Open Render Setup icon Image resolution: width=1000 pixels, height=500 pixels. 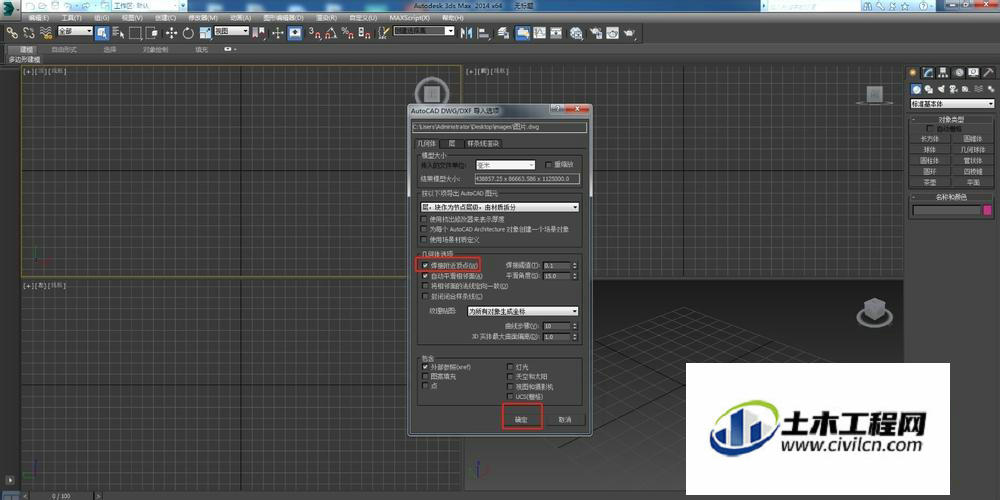[596, 33]
